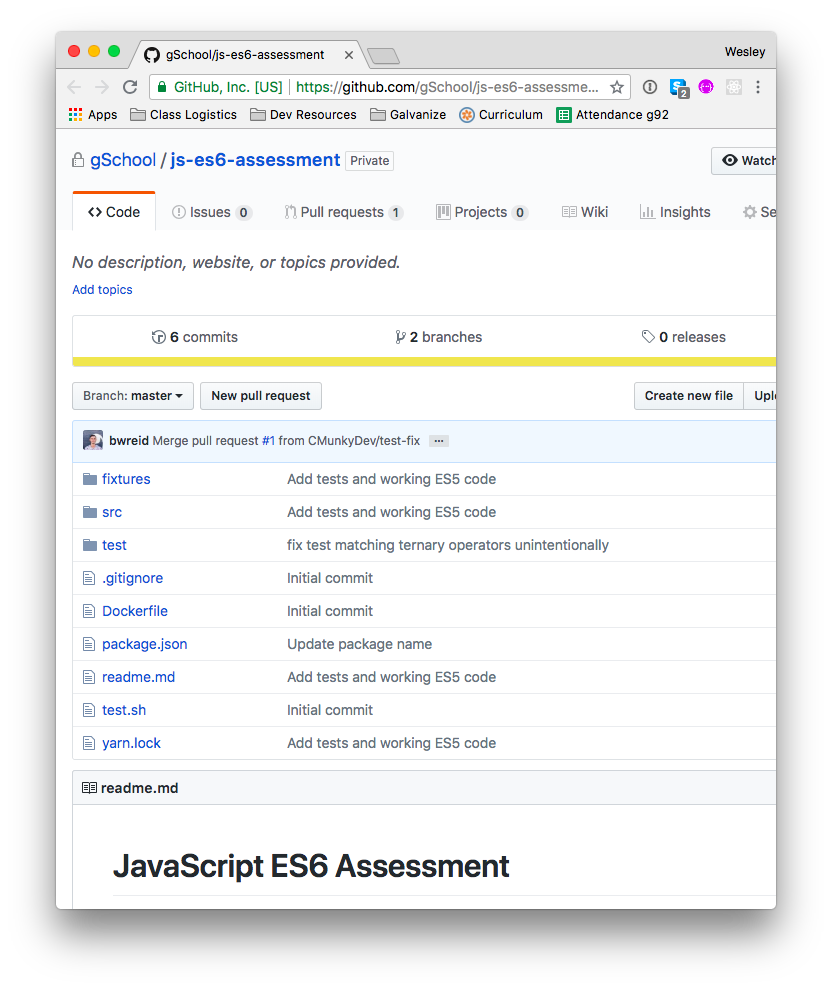Open Attendance g92 spreadsheet bookmark
Viewport: 832px width, 989px height.
[x=612, y=115]
